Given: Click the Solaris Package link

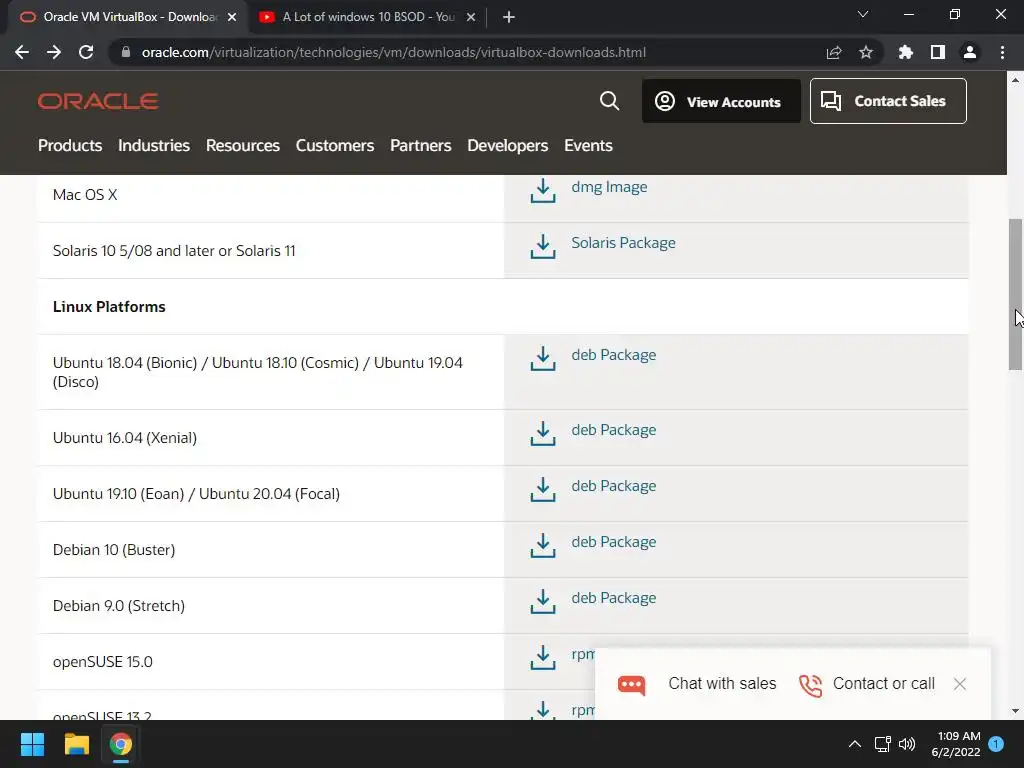Looking at the screenshot, I should 624,243.
